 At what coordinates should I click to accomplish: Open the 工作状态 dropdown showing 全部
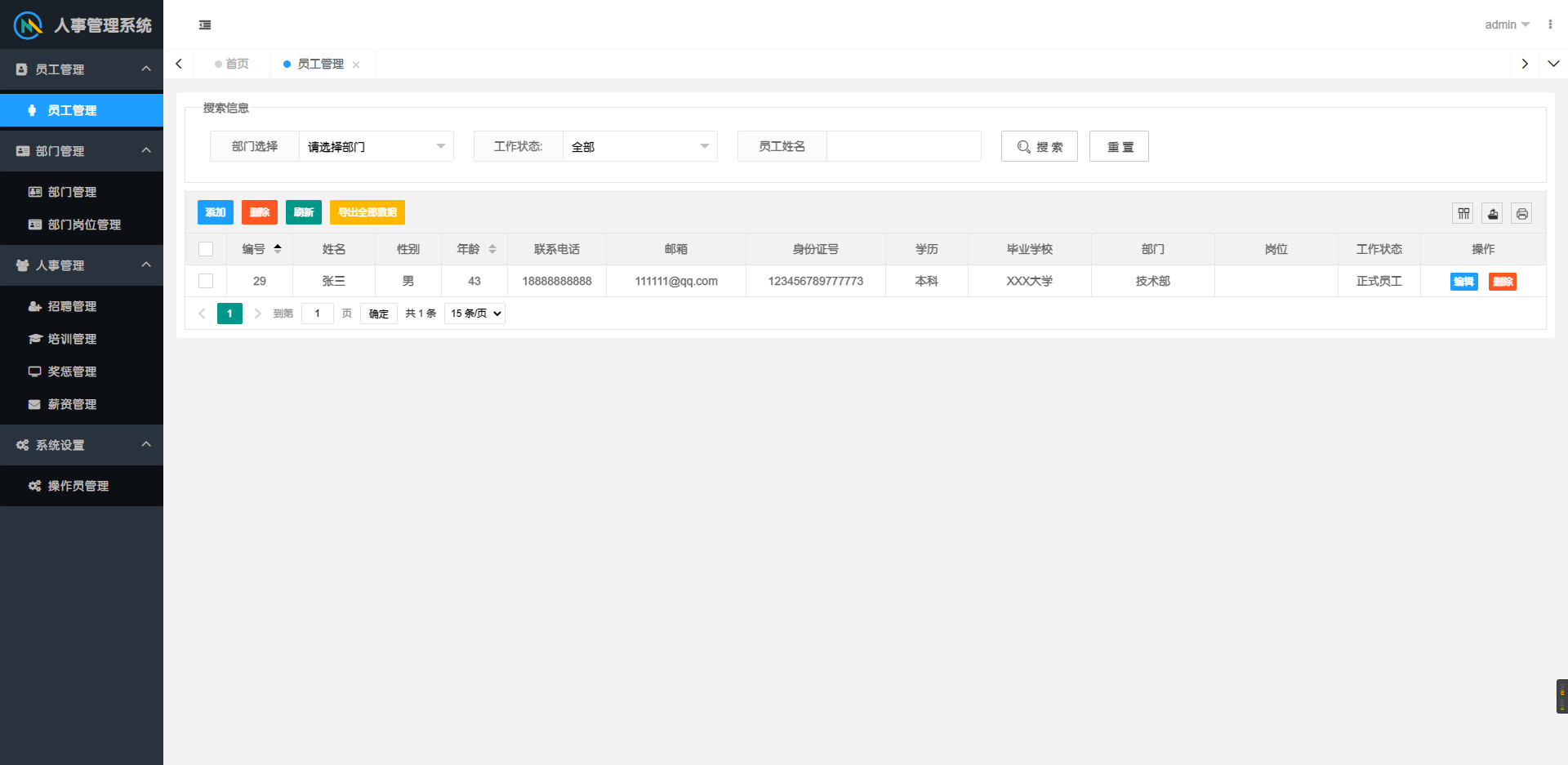[x=639, y=146]
